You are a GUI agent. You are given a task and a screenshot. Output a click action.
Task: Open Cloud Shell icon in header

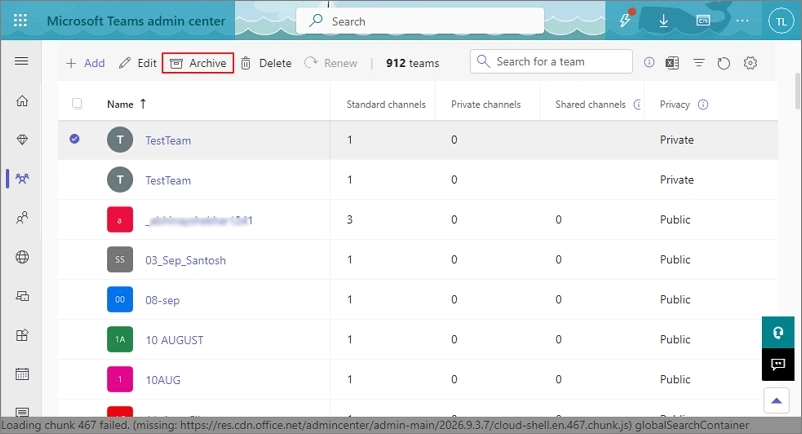coord(703,21)
